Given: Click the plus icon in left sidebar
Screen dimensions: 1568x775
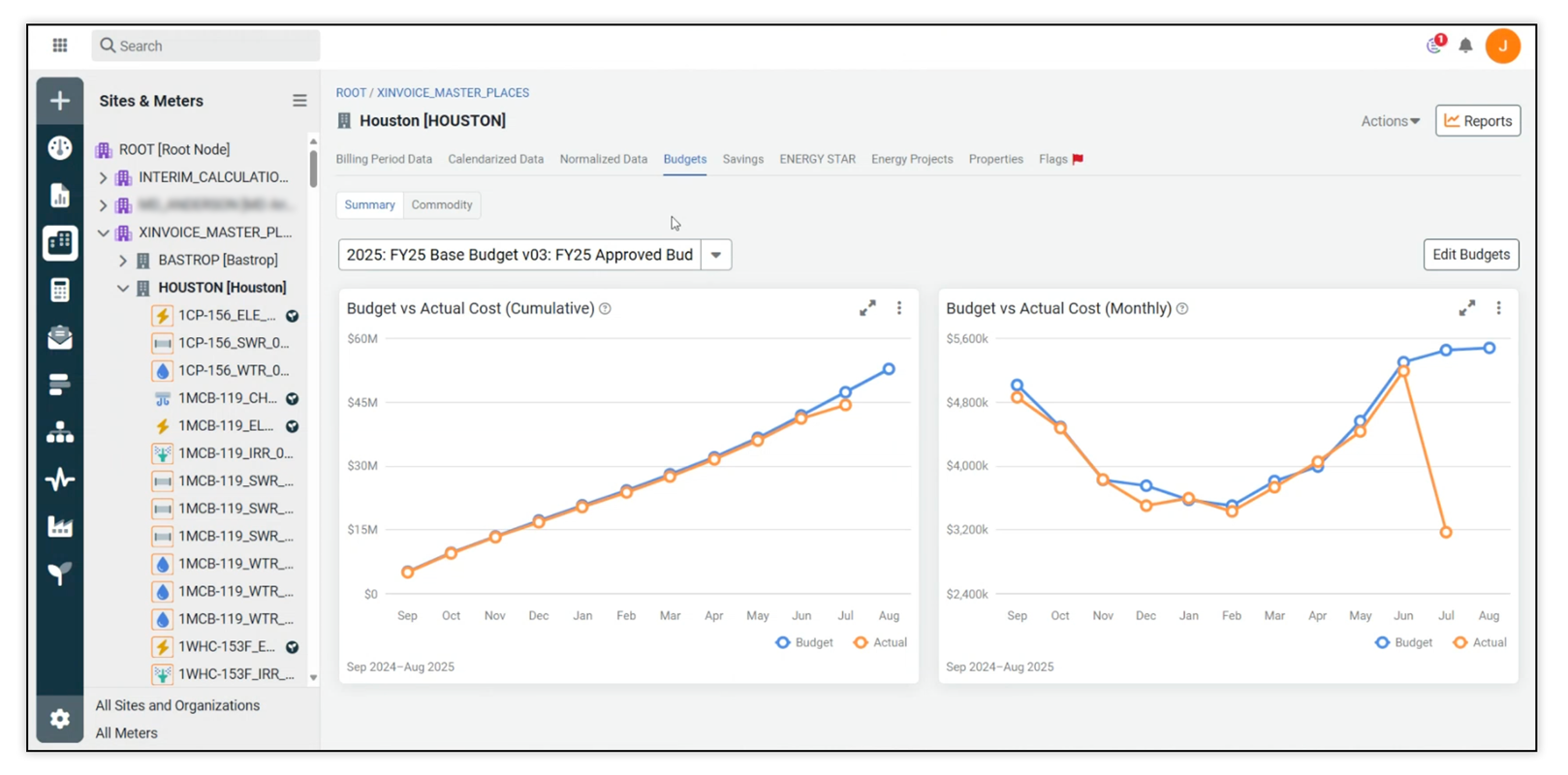Looking at the screenshot, I should 60,101.
